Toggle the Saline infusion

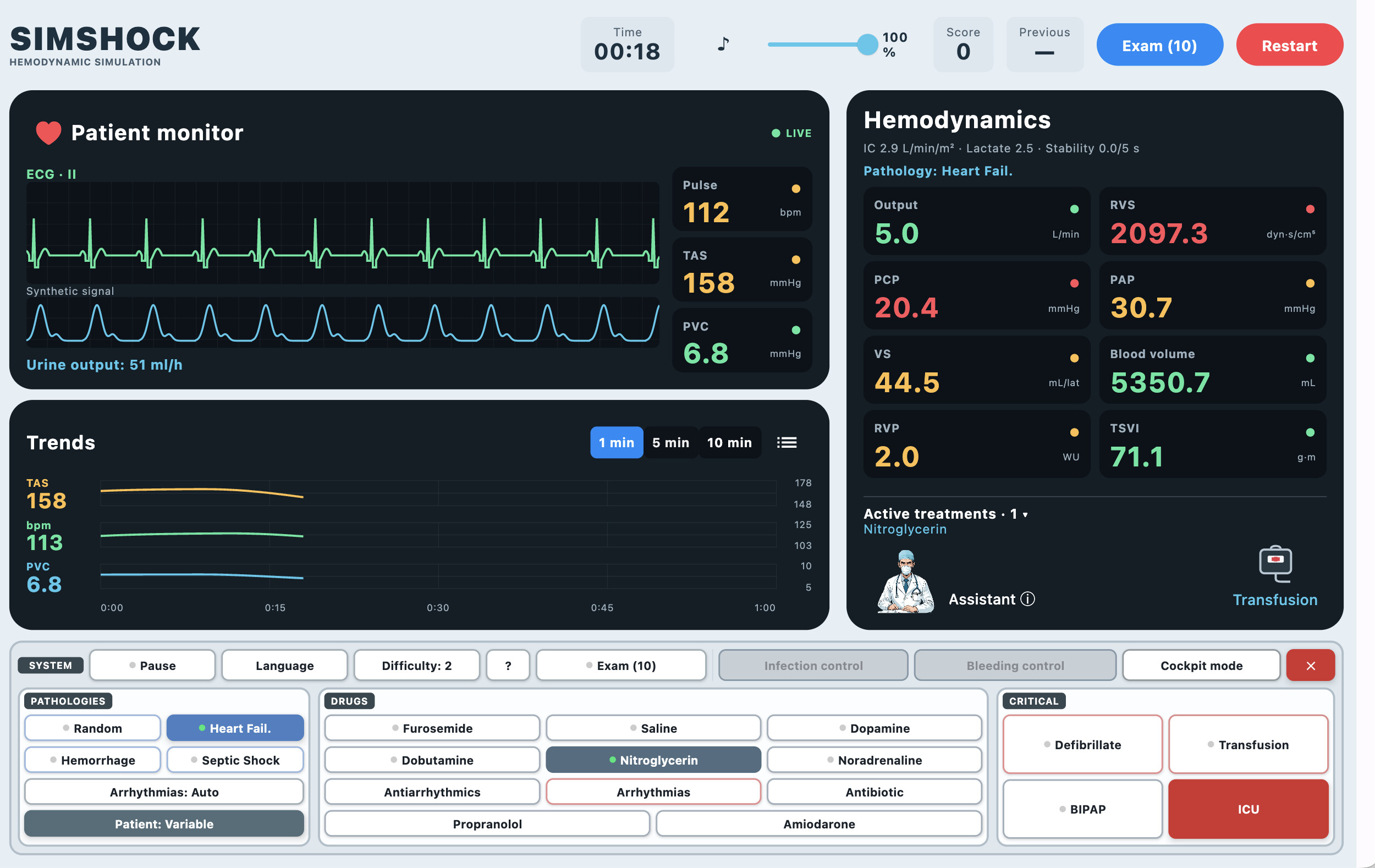[653, 728]
